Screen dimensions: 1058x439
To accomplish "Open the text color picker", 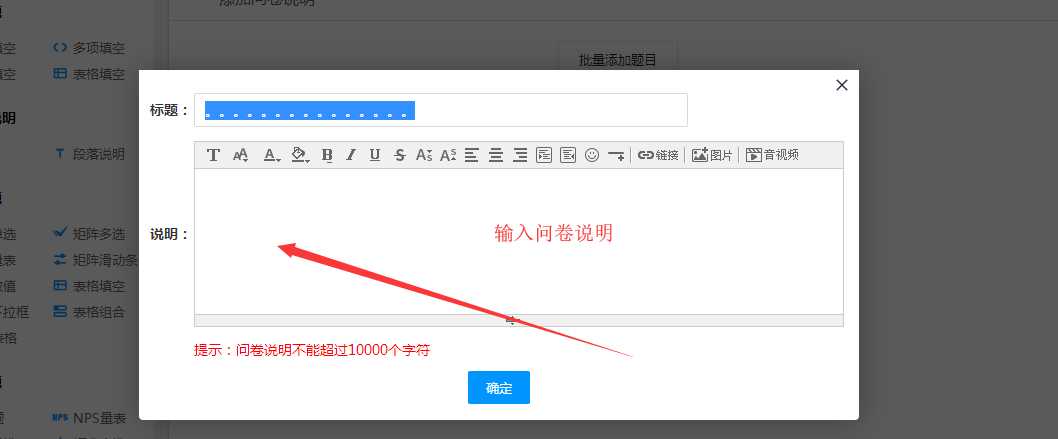I will coord(271,155).
